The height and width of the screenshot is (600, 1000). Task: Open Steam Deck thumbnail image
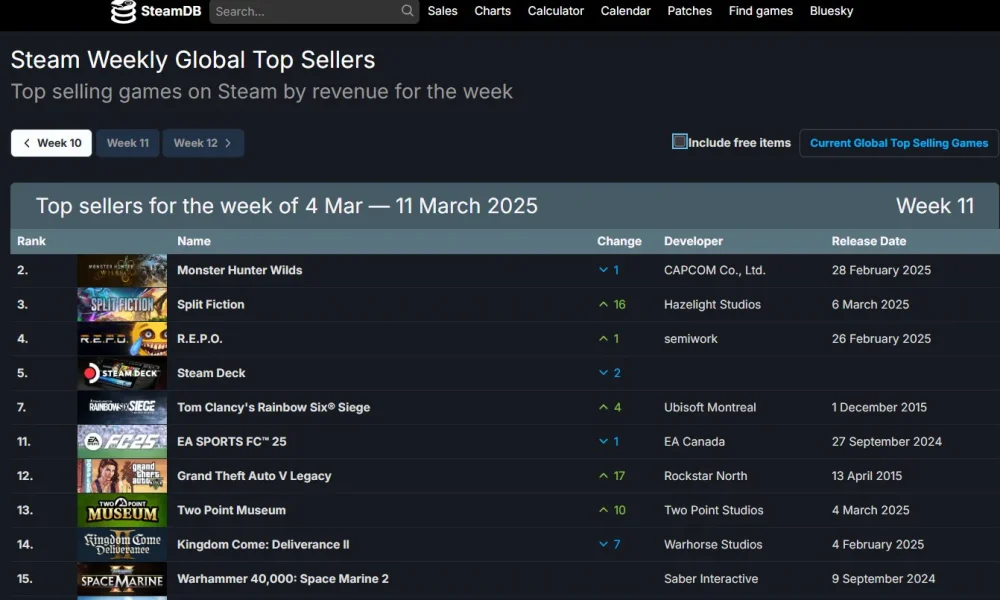pos(122,373)
